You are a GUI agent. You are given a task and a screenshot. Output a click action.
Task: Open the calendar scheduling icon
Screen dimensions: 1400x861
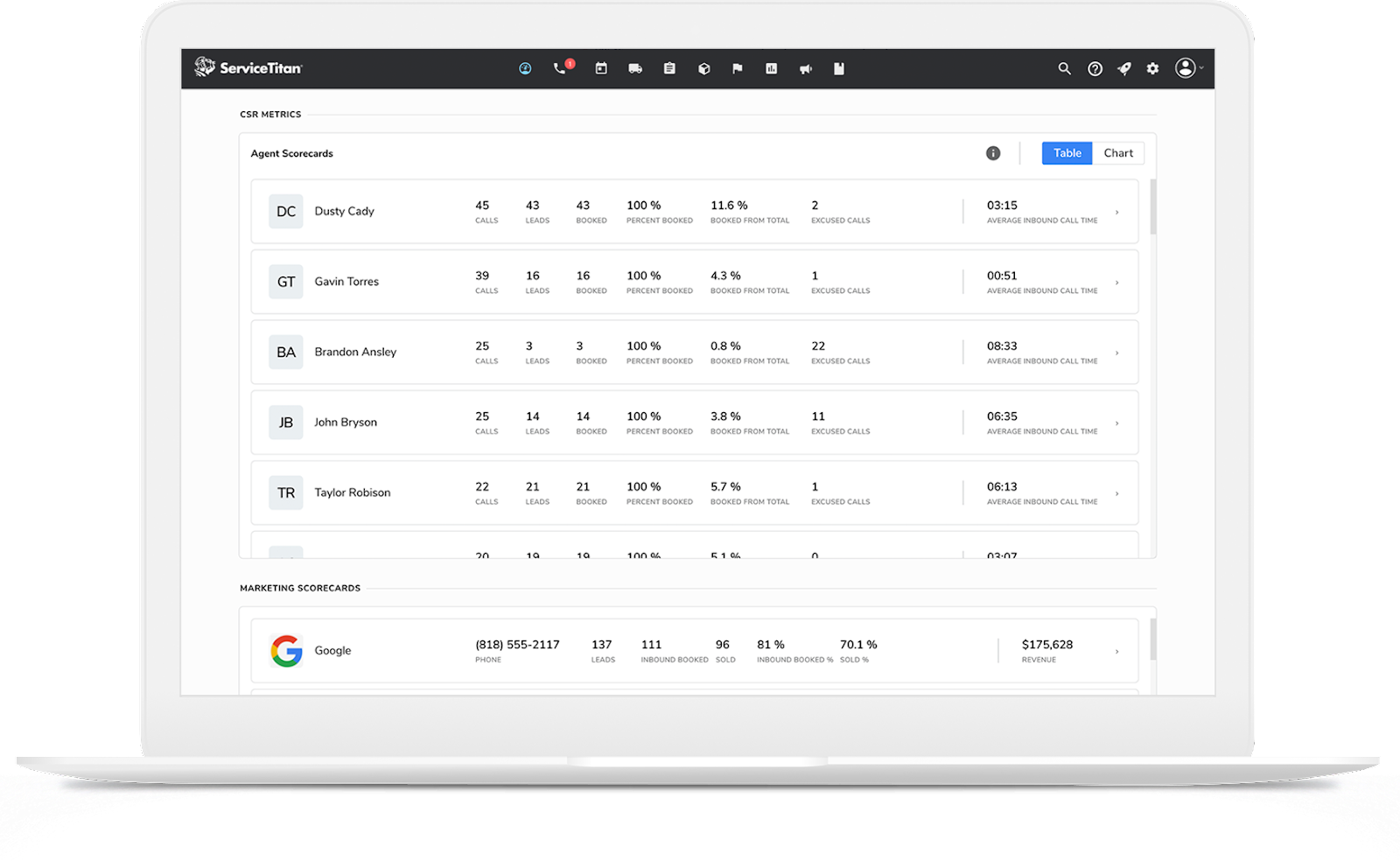point(600,68)
